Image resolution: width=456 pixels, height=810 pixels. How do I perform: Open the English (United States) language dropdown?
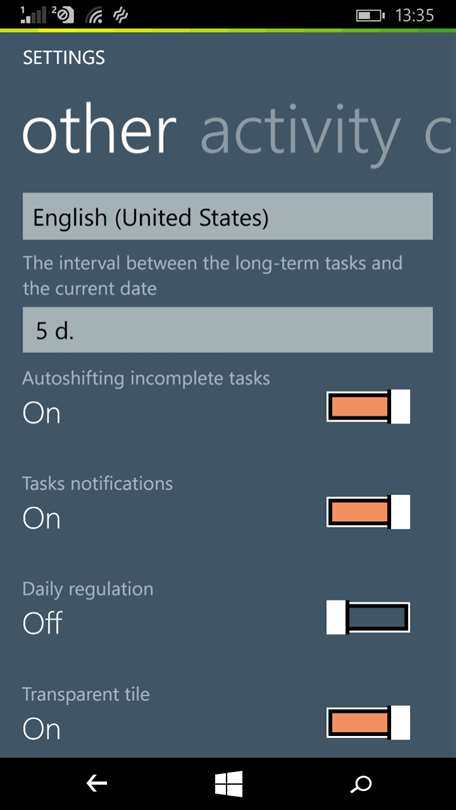[228, 216]
